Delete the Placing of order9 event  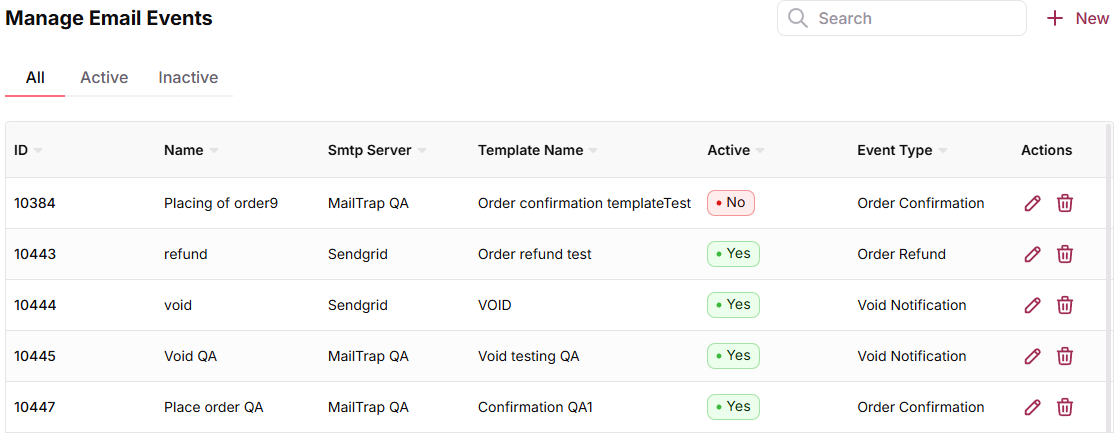tap(1065, 203)
